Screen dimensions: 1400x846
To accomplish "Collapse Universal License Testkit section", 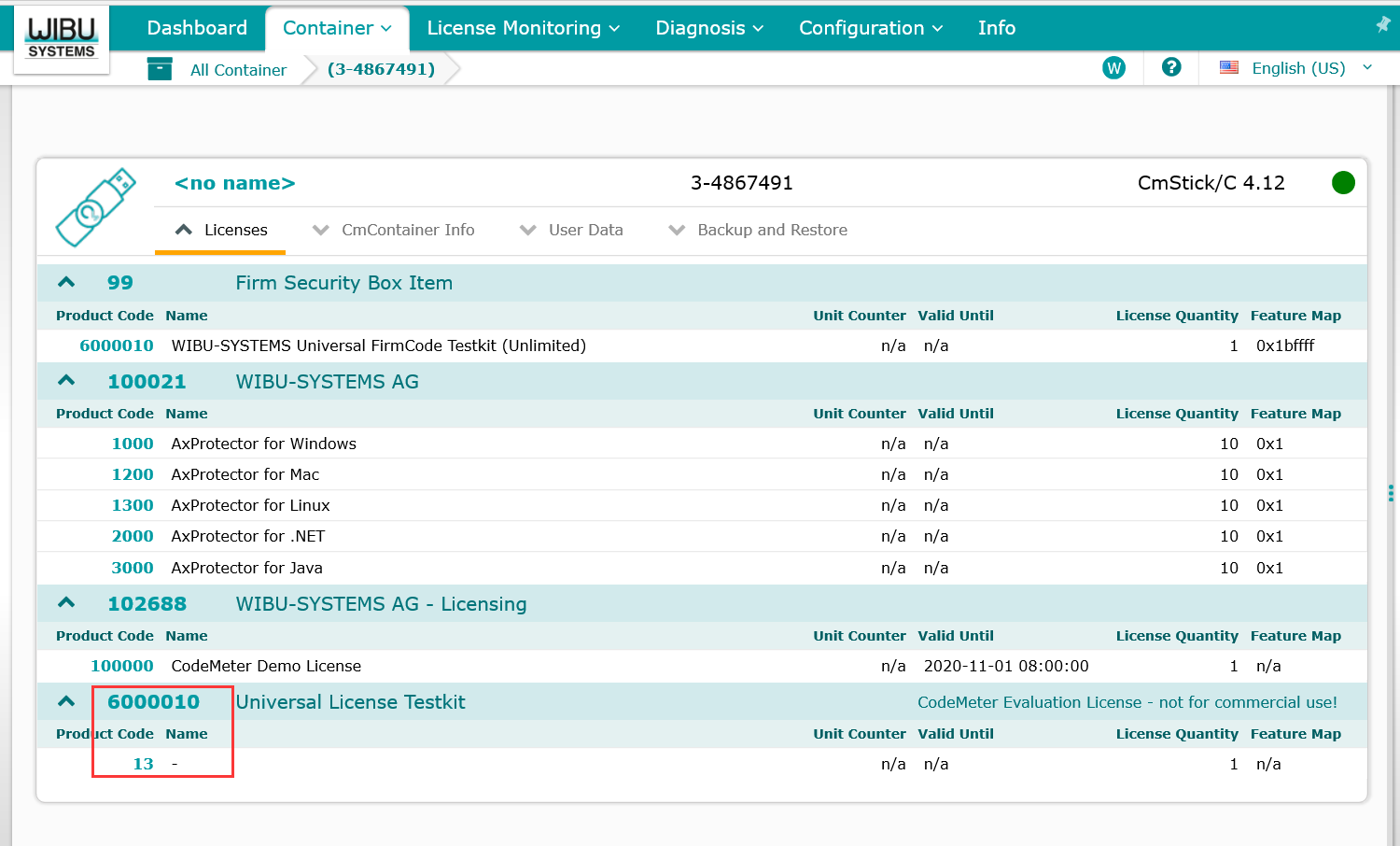I will point(66,701).
